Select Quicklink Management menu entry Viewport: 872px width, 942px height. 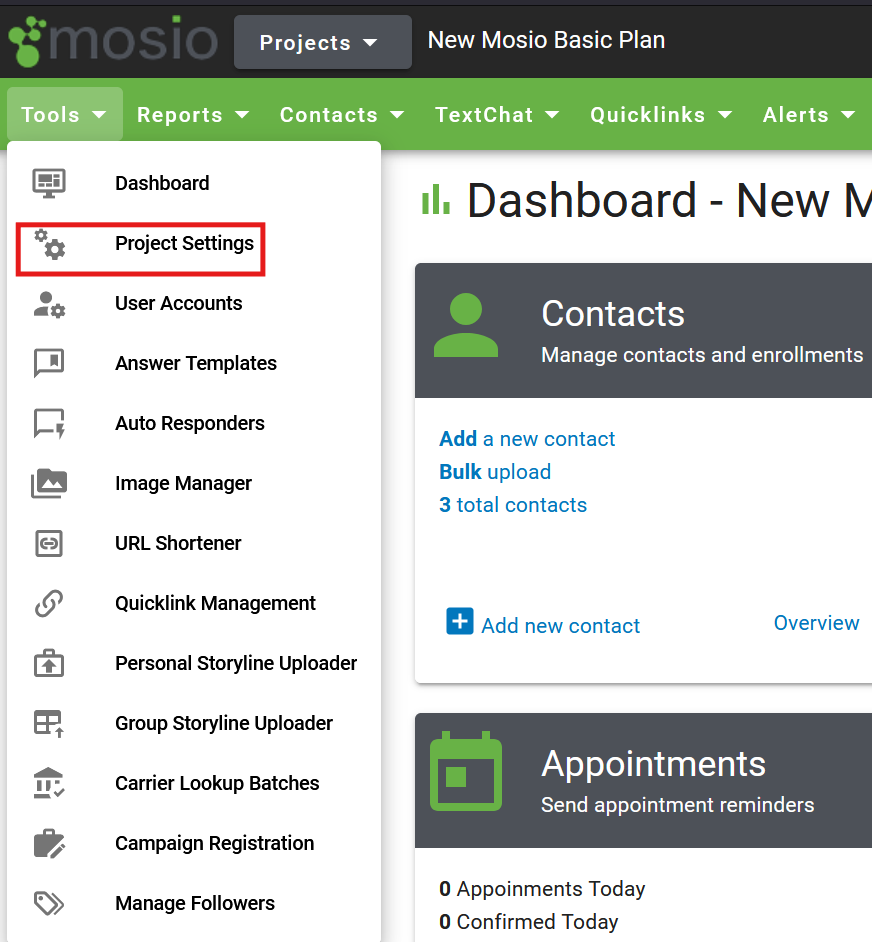[194, 603]
